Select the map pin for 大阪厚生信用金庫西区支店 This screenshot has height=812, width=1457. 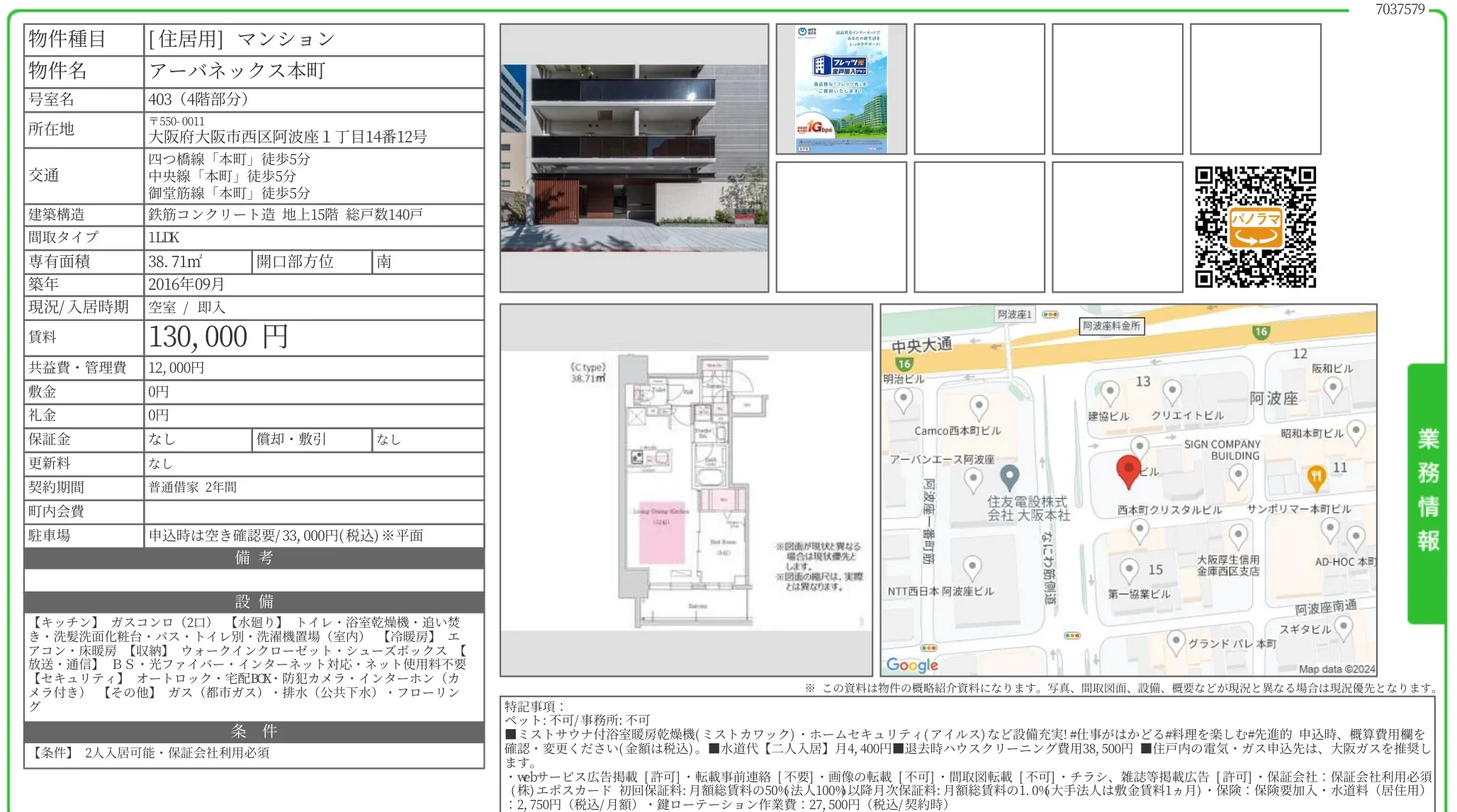1238,536
